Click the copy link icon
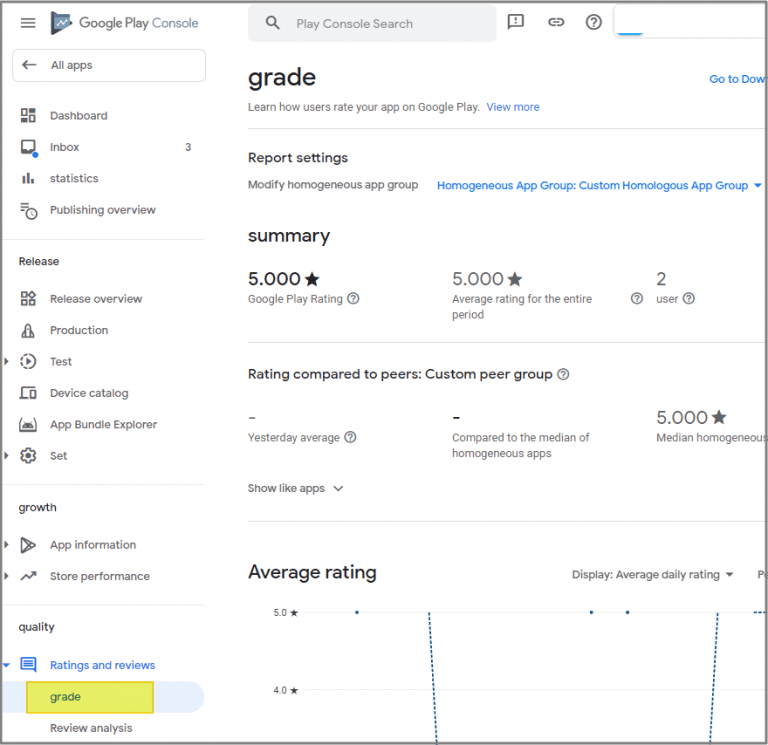Viewport: 768px width, 745px height. (556, 22)
